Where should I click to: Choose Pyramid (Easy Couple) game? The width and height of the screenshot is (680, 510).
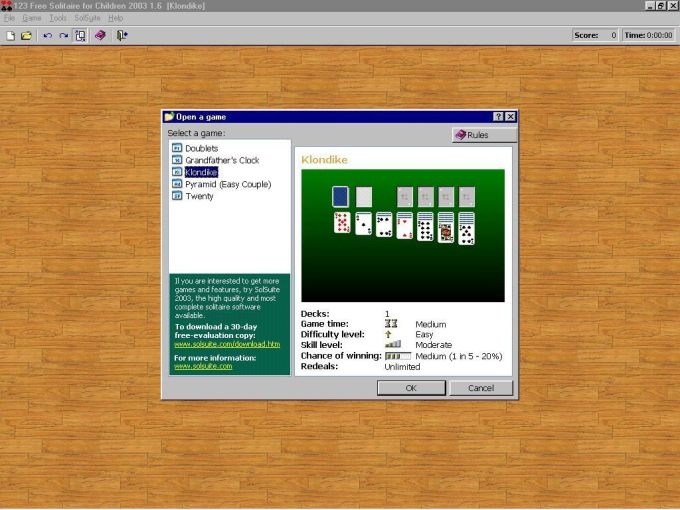[227, 184]
